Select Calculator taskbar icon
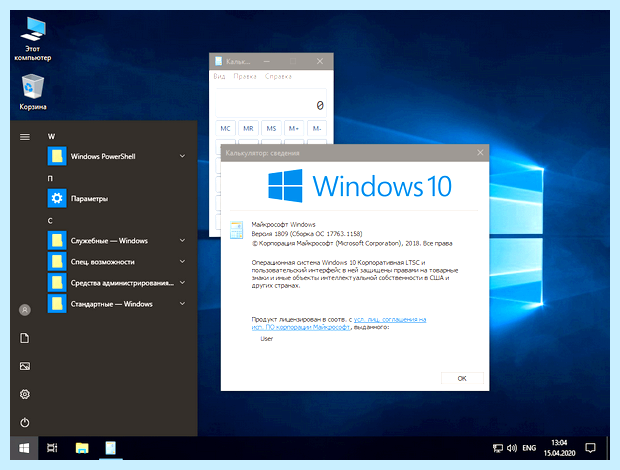This screenshot has width=620, height=470. pos(111,448)
